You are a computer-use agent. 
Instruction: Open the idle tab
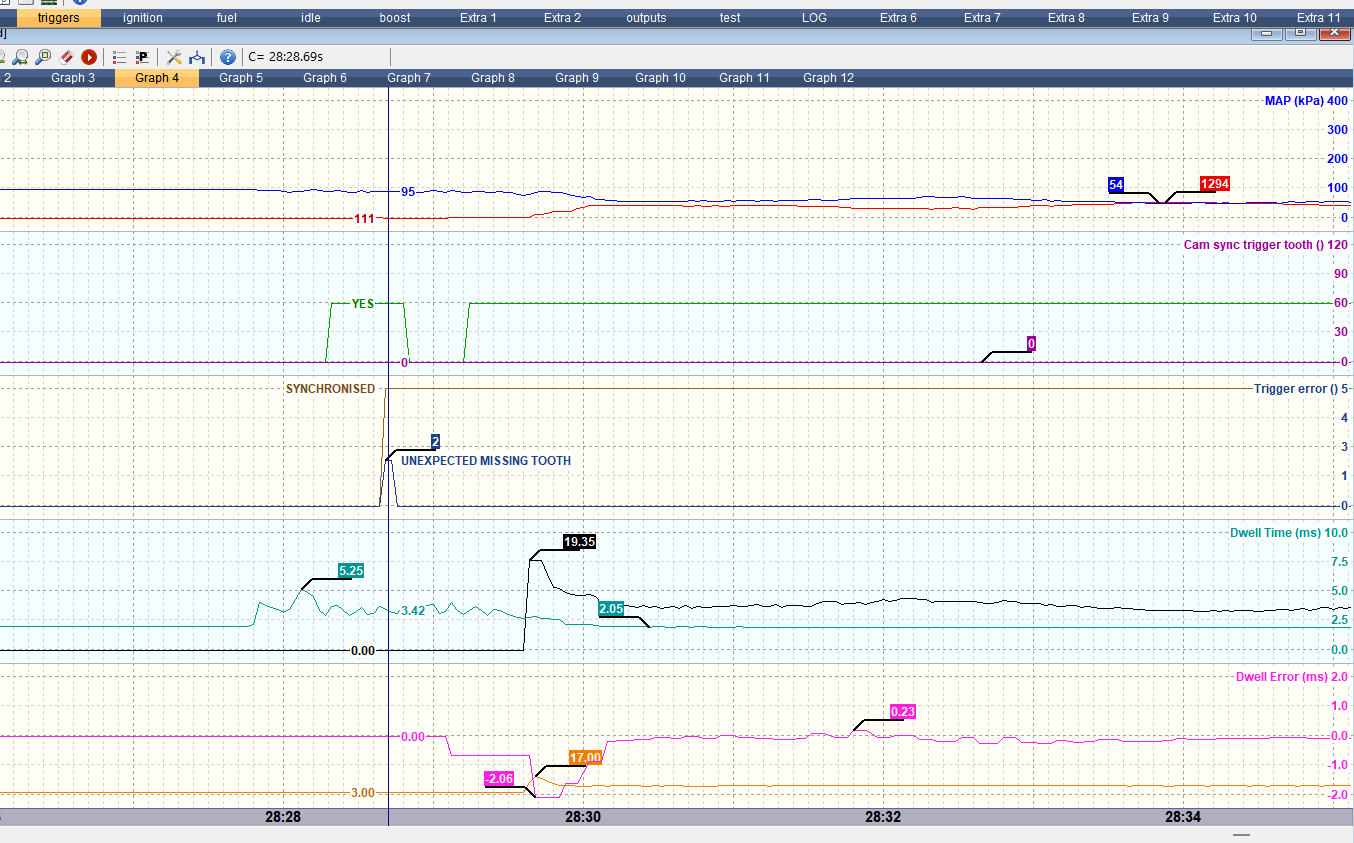click(x=311, y=18)
